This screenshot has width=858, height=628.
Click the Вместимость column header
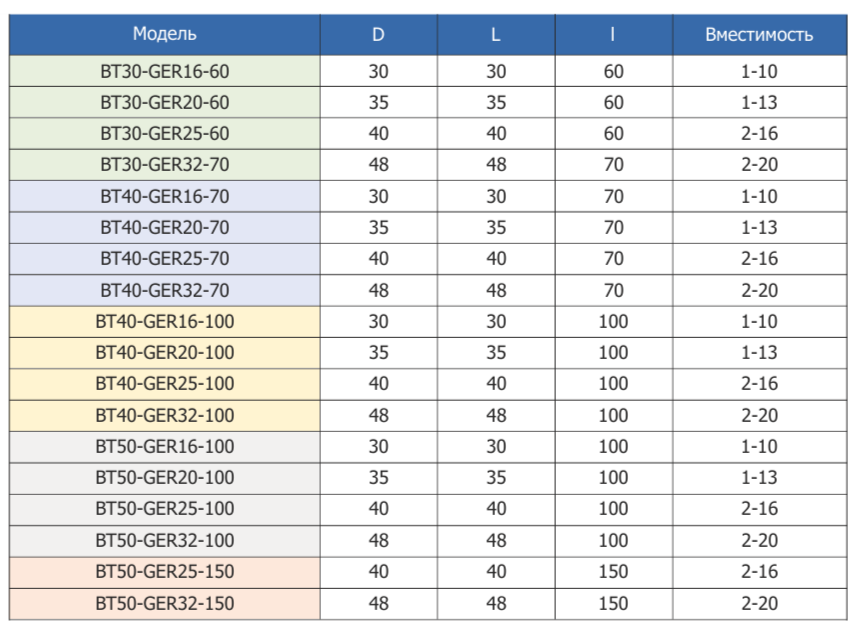click(759, 34)
